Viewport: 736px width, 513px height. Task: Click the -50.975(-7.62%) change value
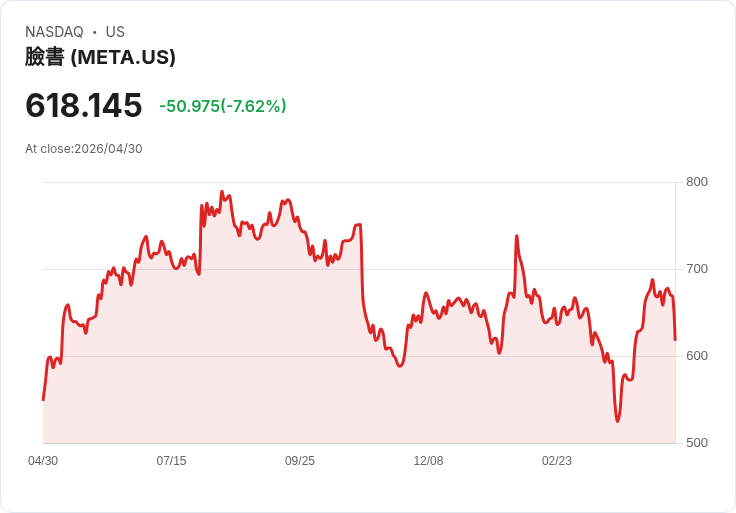coord(222,106)
